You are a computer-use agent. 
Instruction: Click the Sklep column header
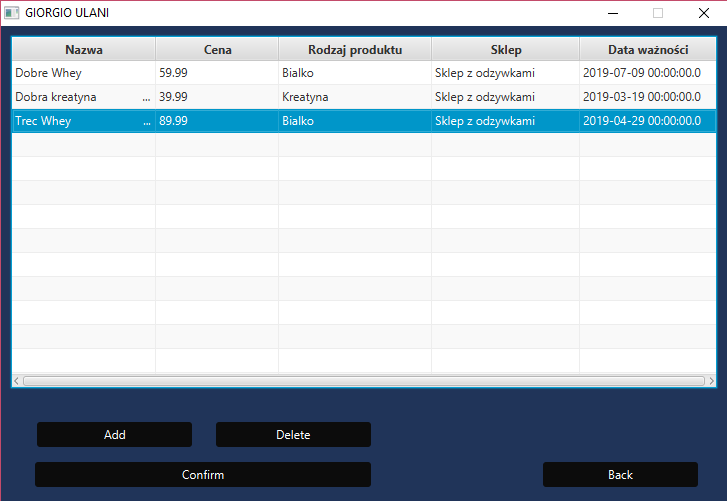coord(506,50)
